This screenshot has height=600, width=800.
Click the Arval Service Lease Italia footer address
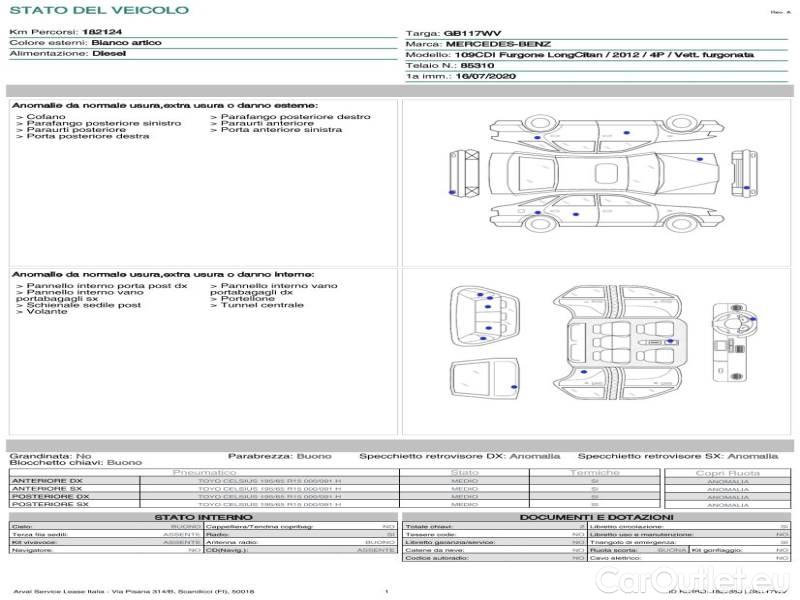134,591
